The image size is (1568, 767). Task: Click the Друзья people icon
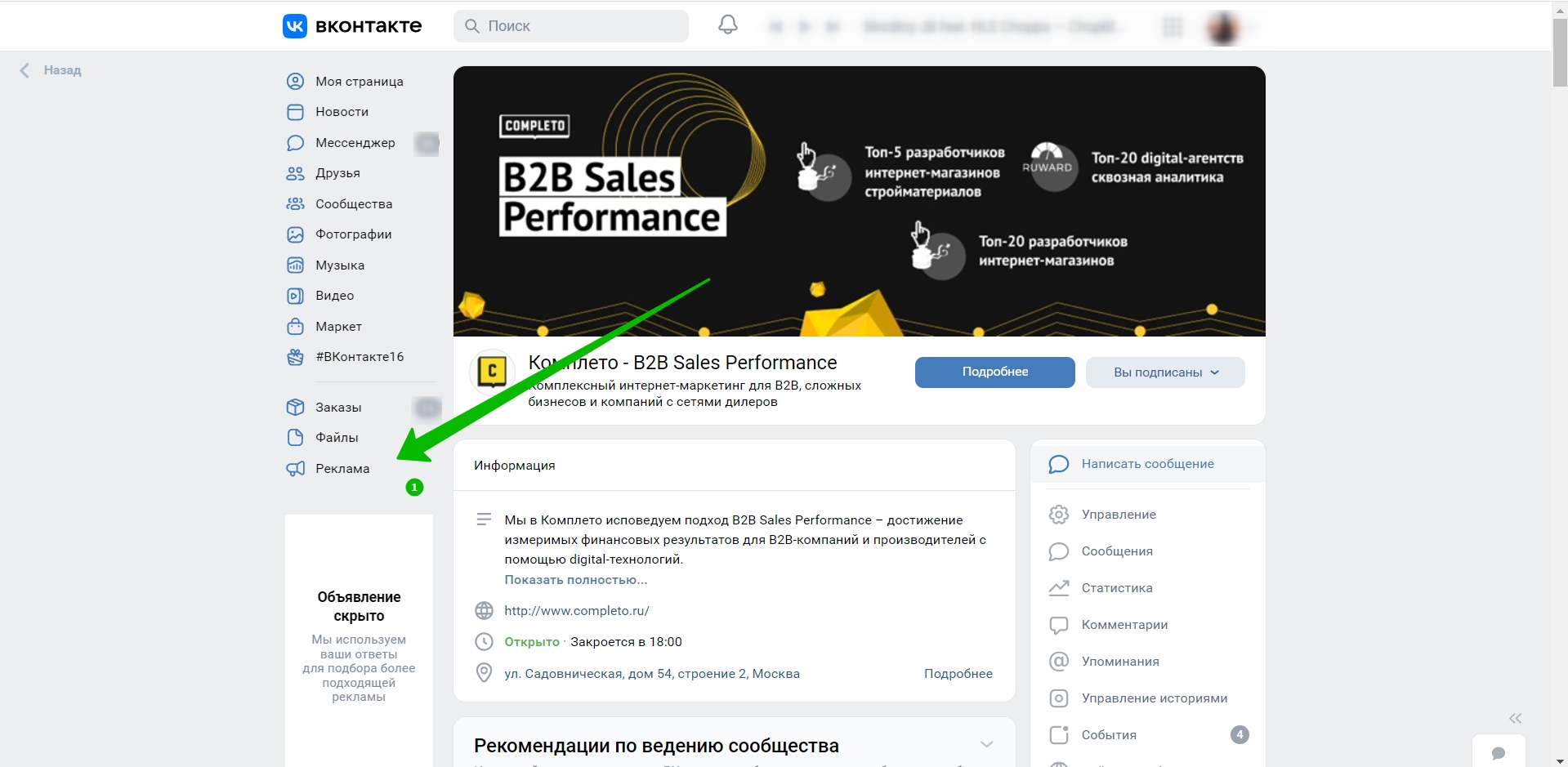[295, 173]
